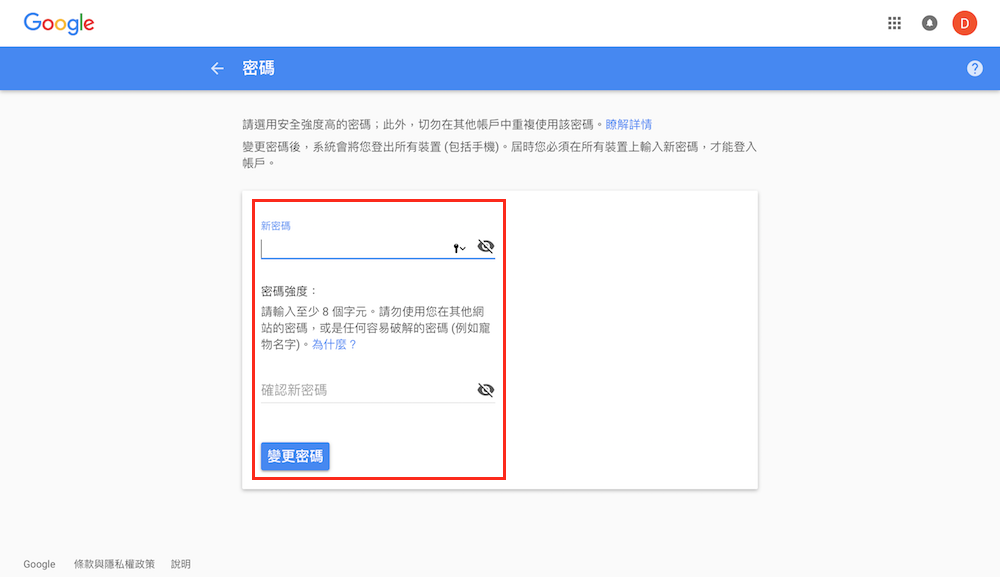Viewport: 1000px width, 577px height.
Task: Toggle visibility of 新密碼 field
Action: [x=486, y=247]
